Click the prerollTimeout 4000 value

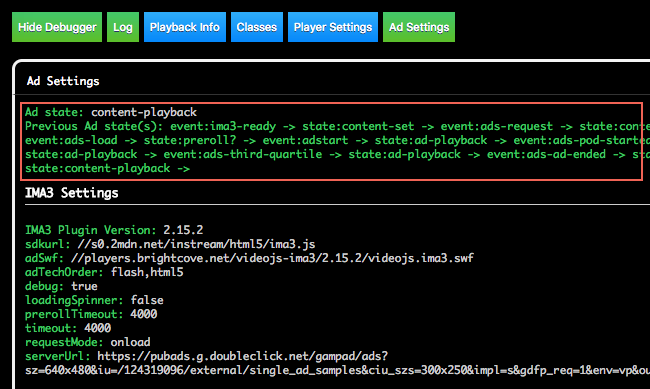click(x=143, y=314)
